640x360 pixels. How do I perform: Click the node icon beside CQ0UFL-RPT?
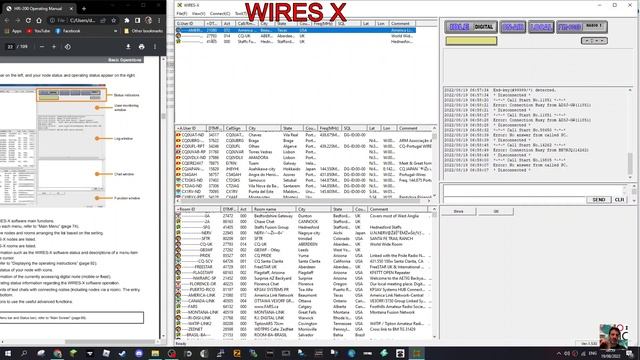click(178, 146)
